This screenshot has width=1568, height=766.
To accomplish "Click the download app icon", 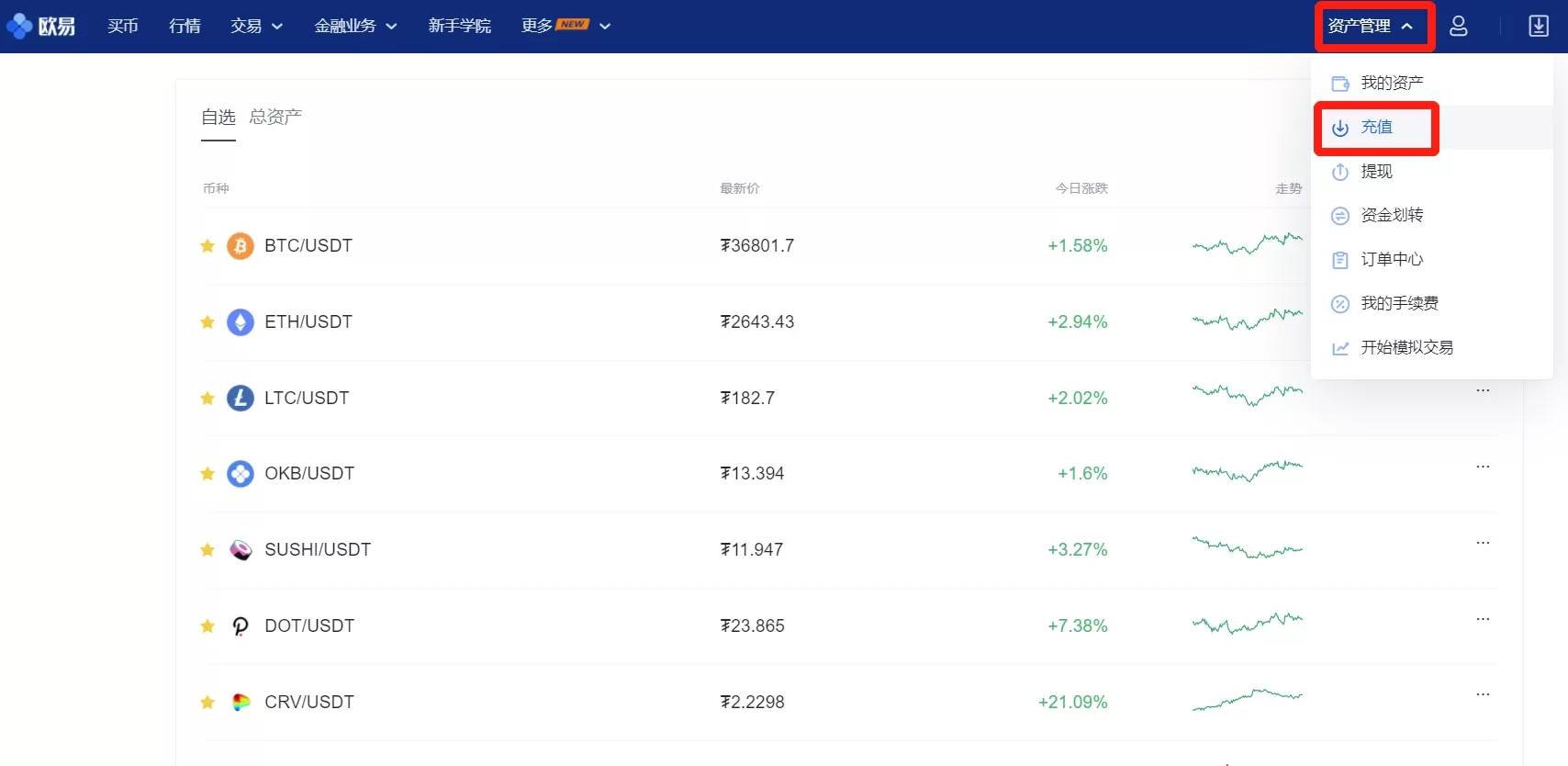I will (x=1539, y=26).
